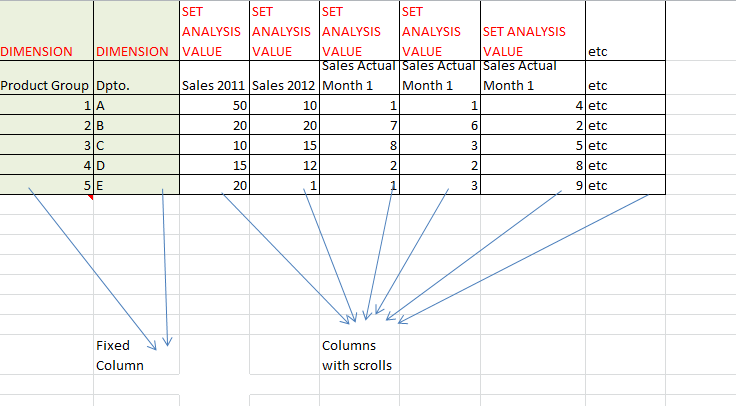Select the Fixed Column label cell
The height and width of the screenshot is (406, 736).
(120, 355)
